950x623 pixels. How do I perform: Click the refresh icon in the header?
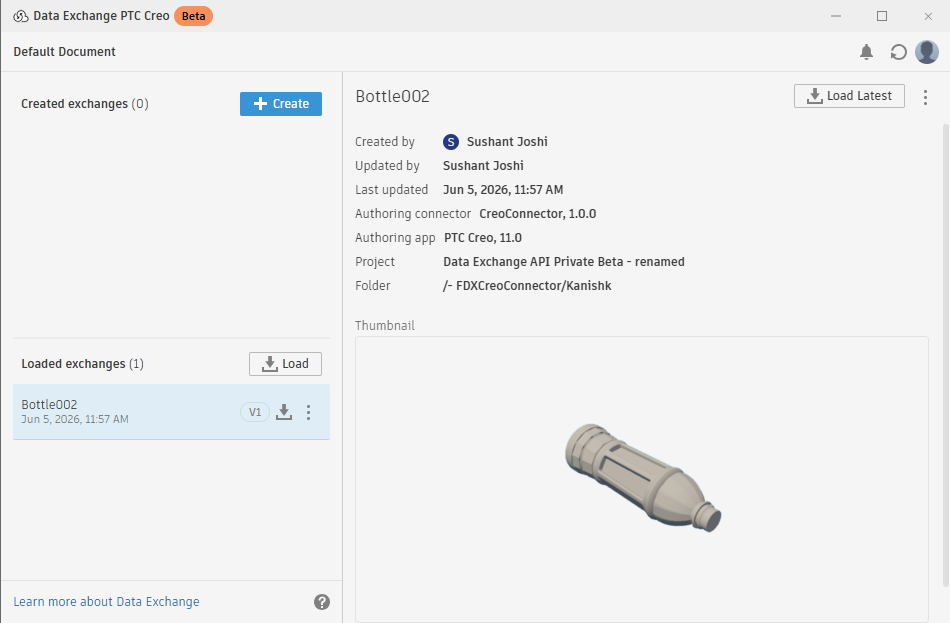898,52
